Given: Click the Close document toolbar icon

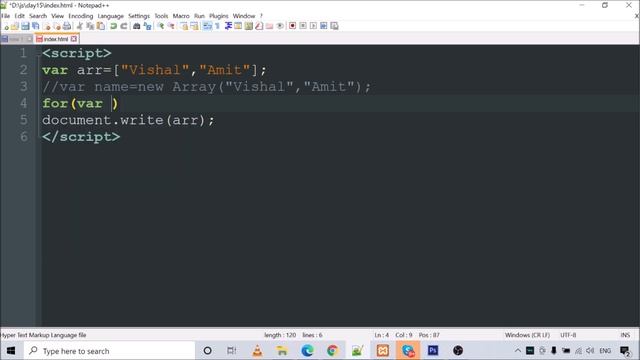Looking at the screenshot, I should 47,26.
